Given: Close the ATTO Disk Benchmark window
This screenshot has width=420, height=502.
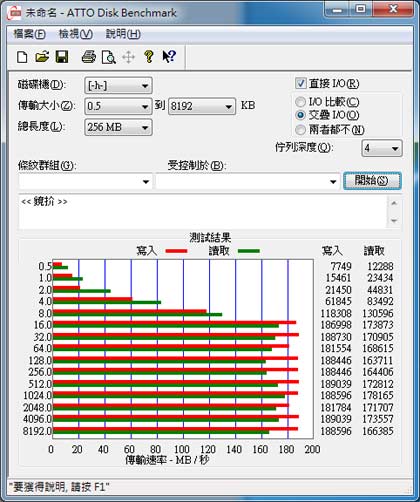Looking at the screenshot, I should [392, 10].
